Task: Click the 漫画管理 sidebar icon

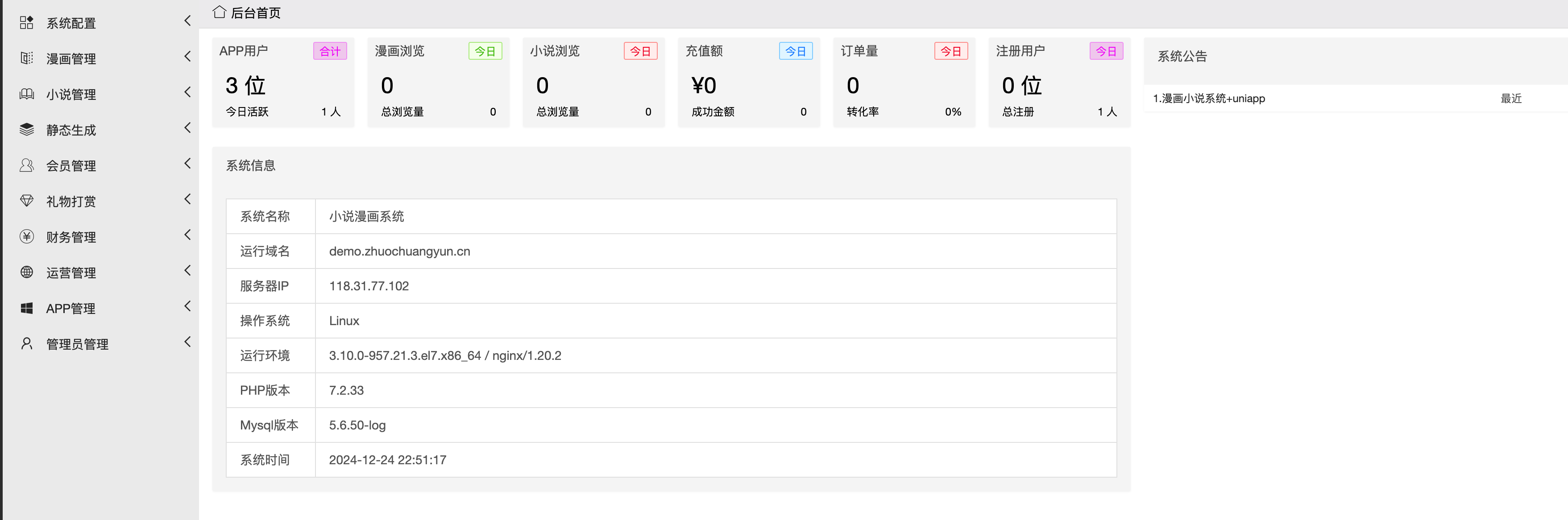Action: pyautogui.click(x=26, y=58)
